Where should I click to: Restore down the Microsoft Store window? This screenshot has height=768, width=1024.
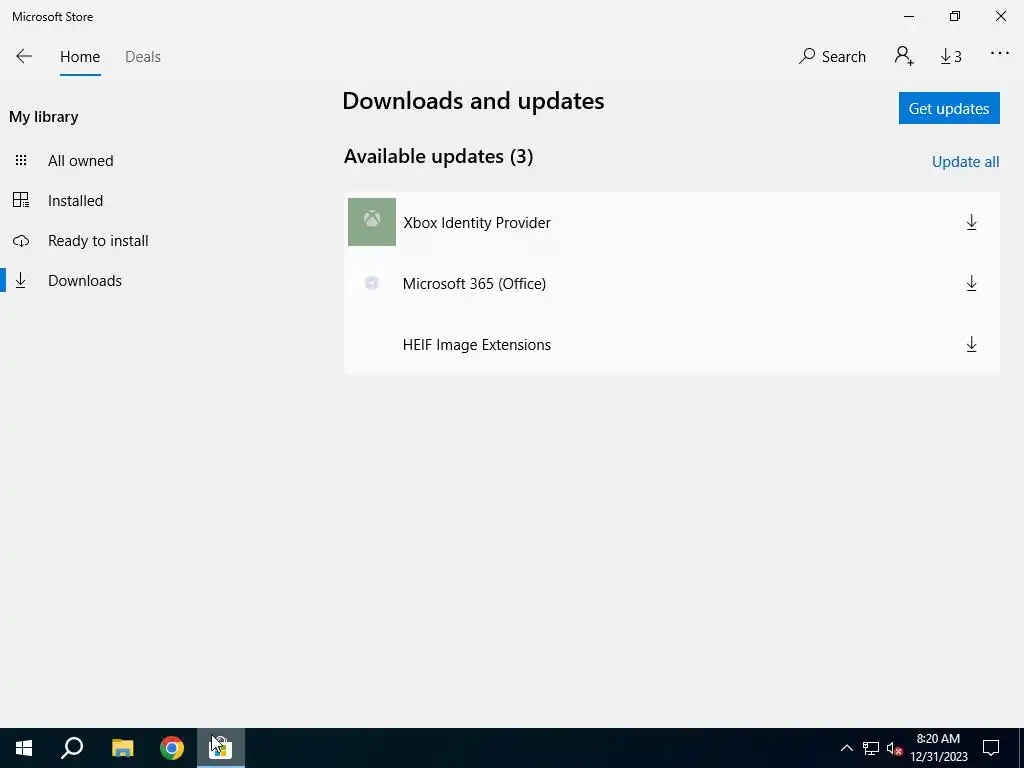tap(955, 16)
